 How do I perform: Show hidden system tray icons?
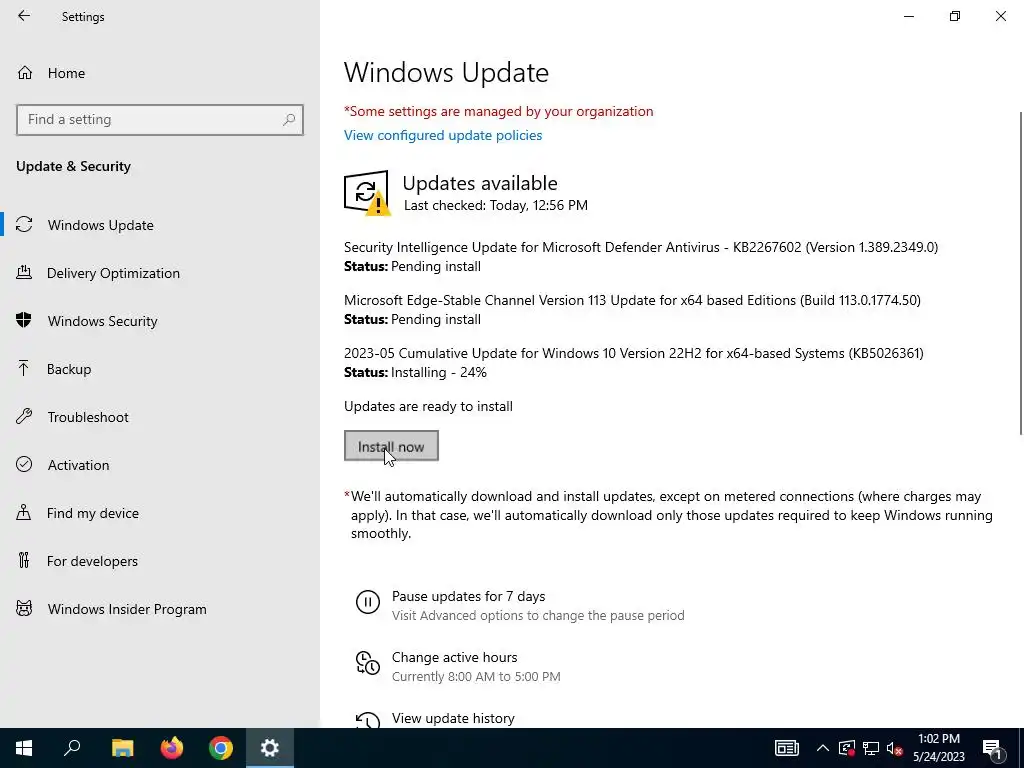pos(823,748)
